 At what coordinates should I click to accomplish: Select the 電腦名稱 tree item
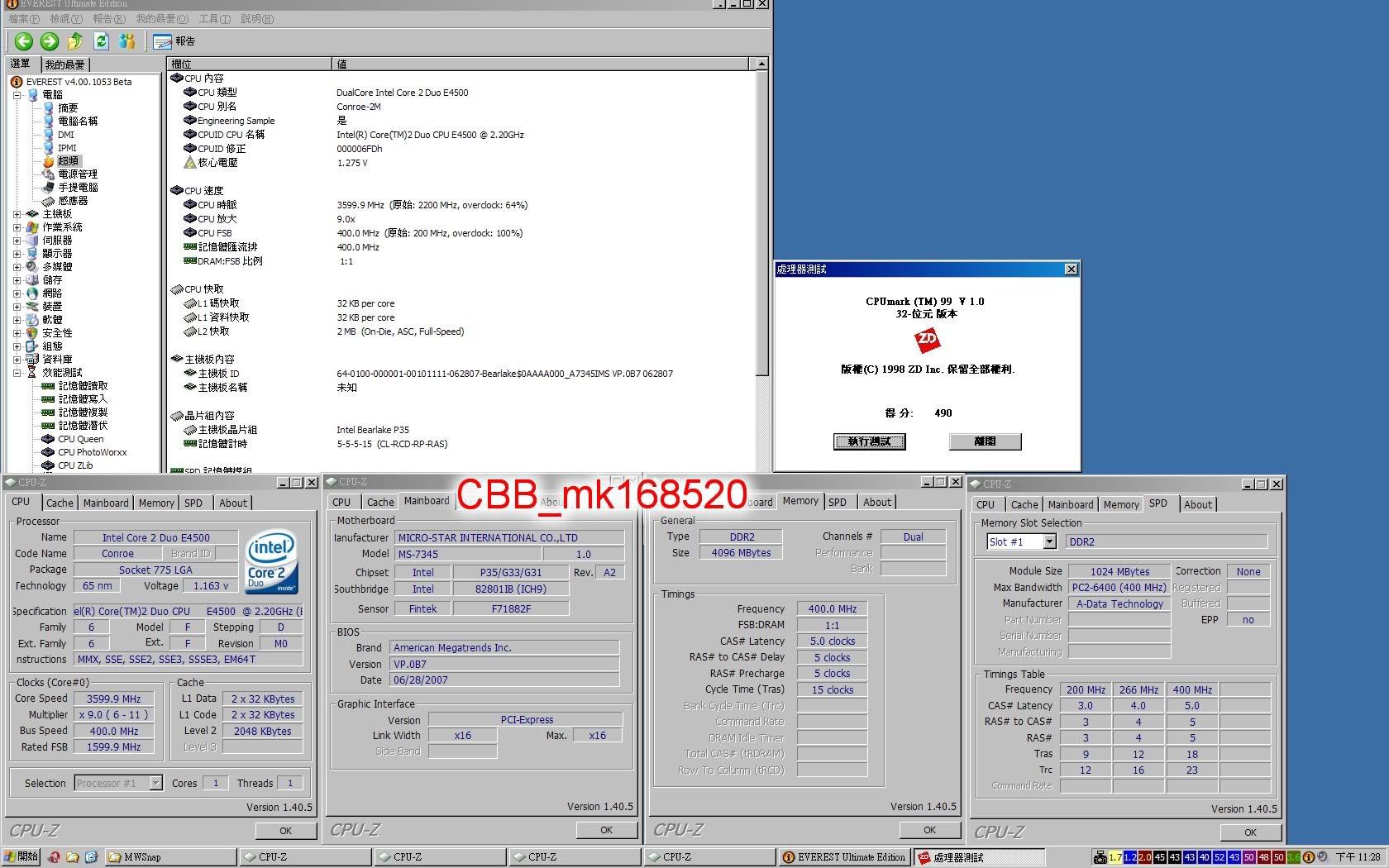point(78,122)
